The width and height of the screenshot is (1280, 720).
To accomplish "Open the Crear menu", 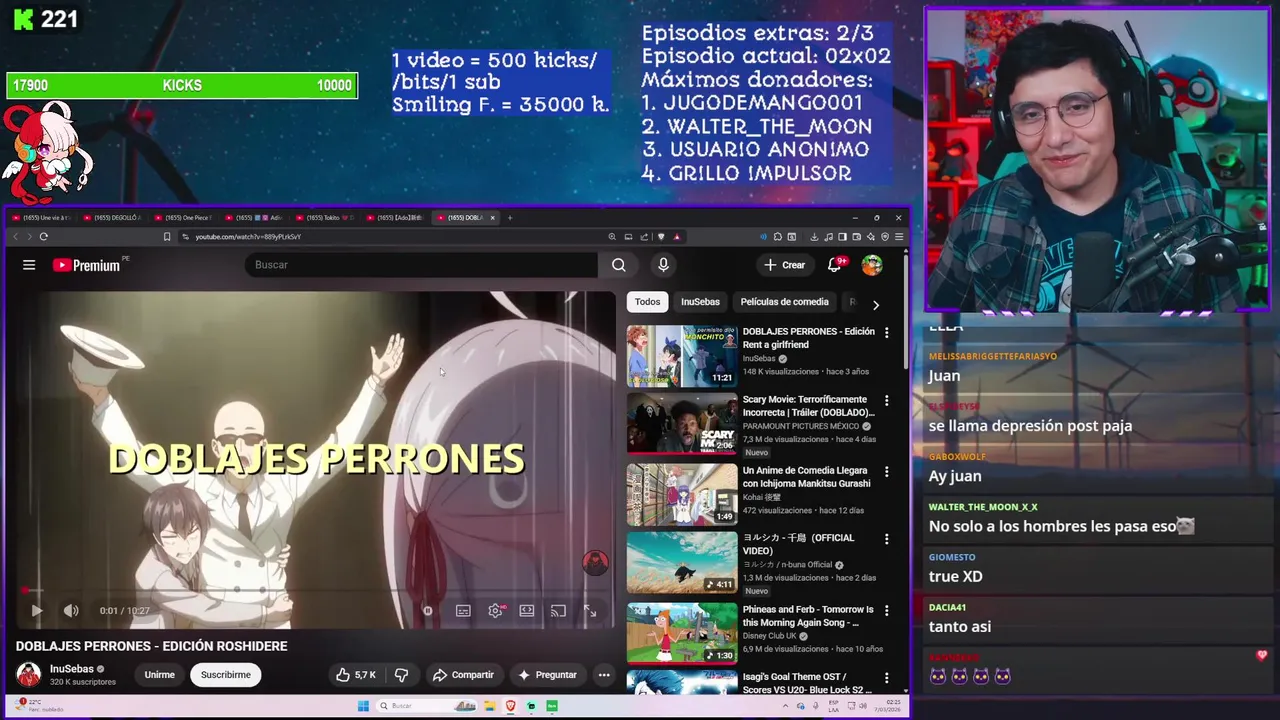I will coord(784,265).
